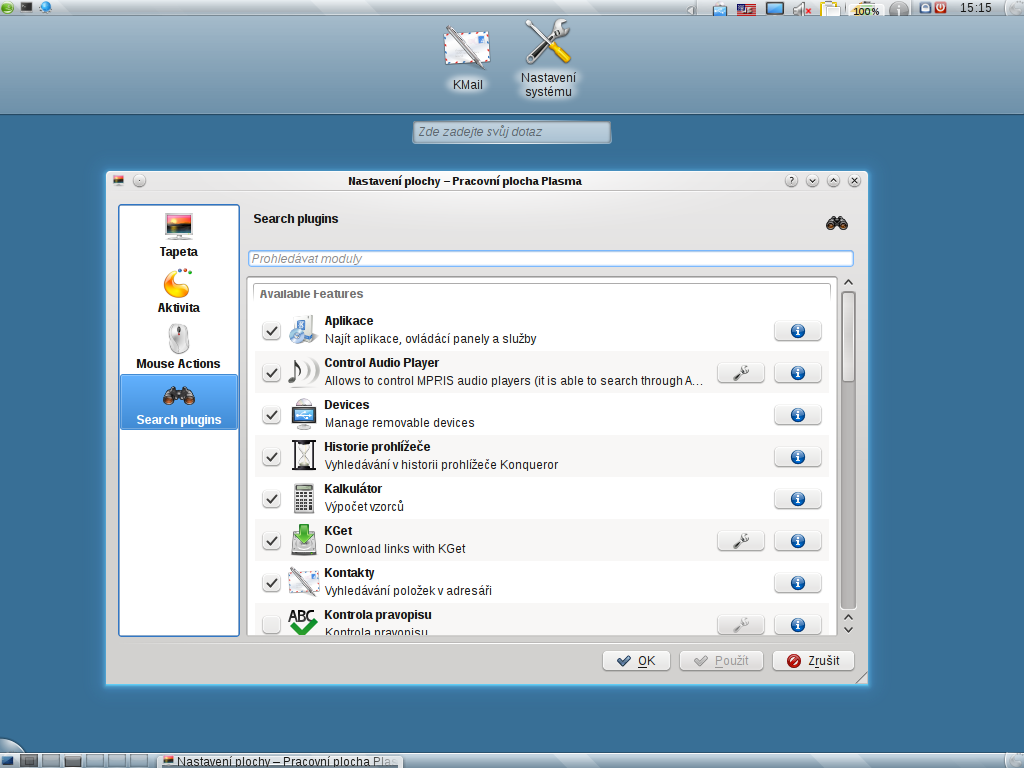
Task: Select the Nastavení plochy taskbar entry
Action: 281,761
